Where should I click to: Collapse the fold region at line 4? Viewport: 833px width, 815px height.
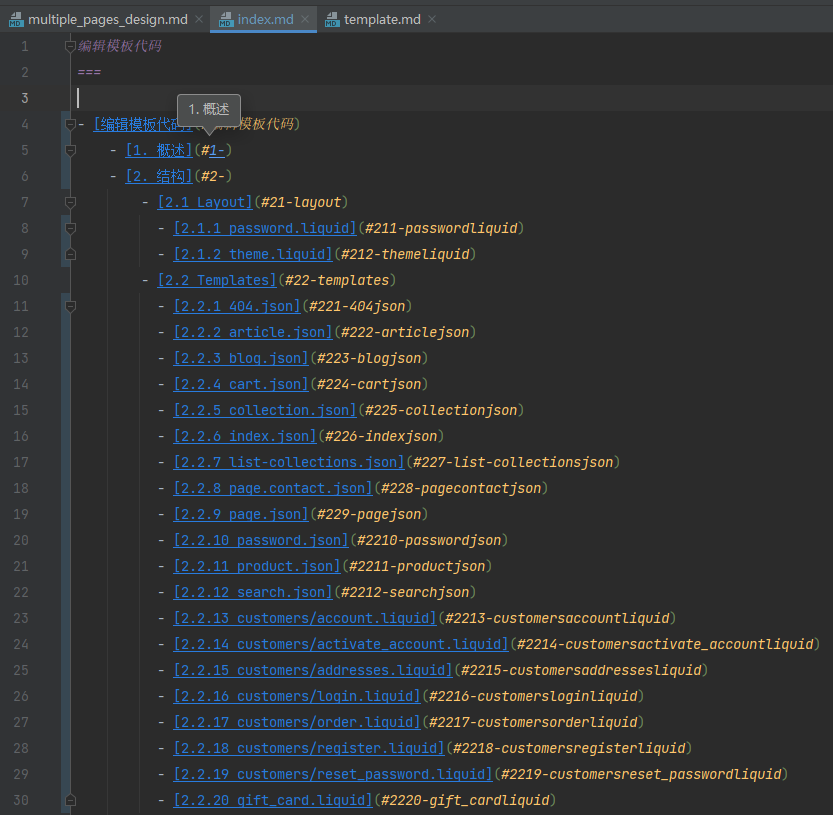click(x=70, y=124)
